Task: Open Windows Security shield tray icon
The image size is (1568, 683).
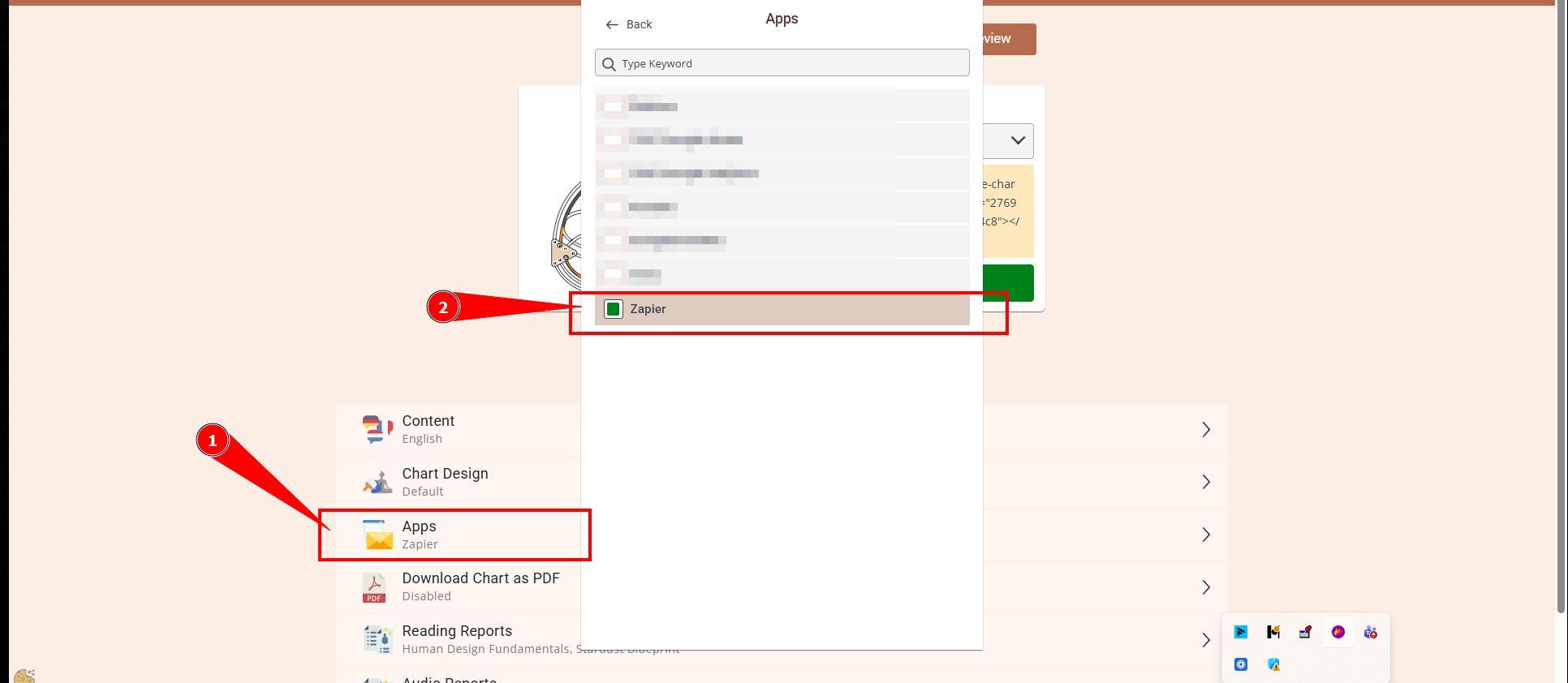Action: tap(1273, 664)
